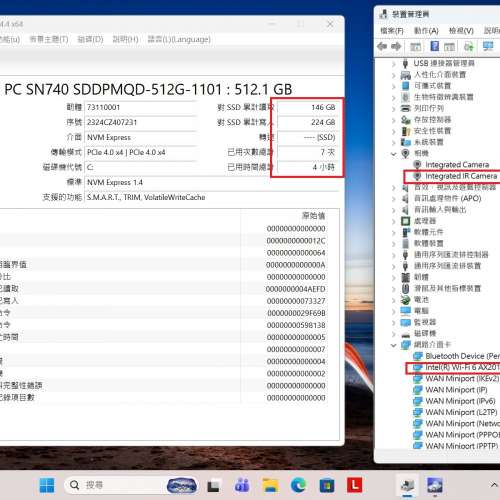This screenshot has height=500, width=500.
Task: Collapse the 網路介面卡 category
Action: tap(394, 345)
